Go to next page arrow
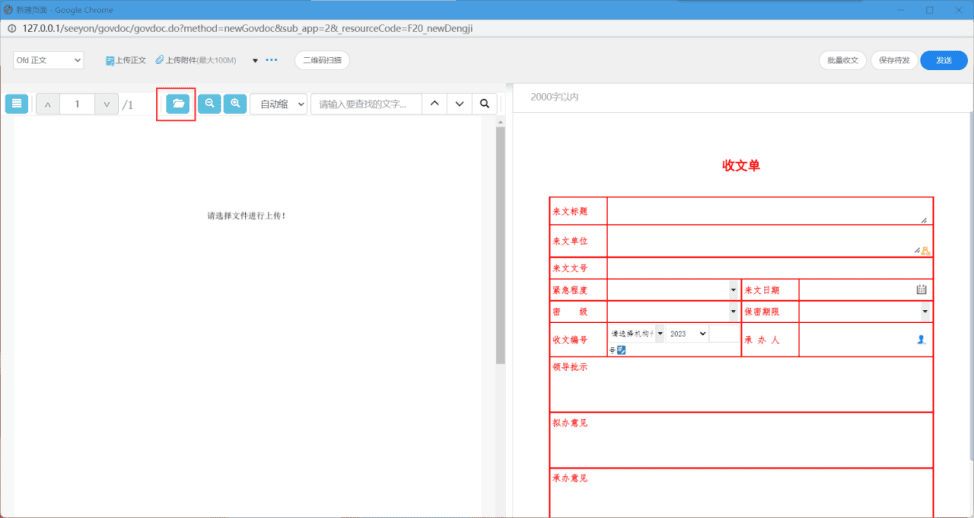Screen dimensions: 974x518 point(106,104)
